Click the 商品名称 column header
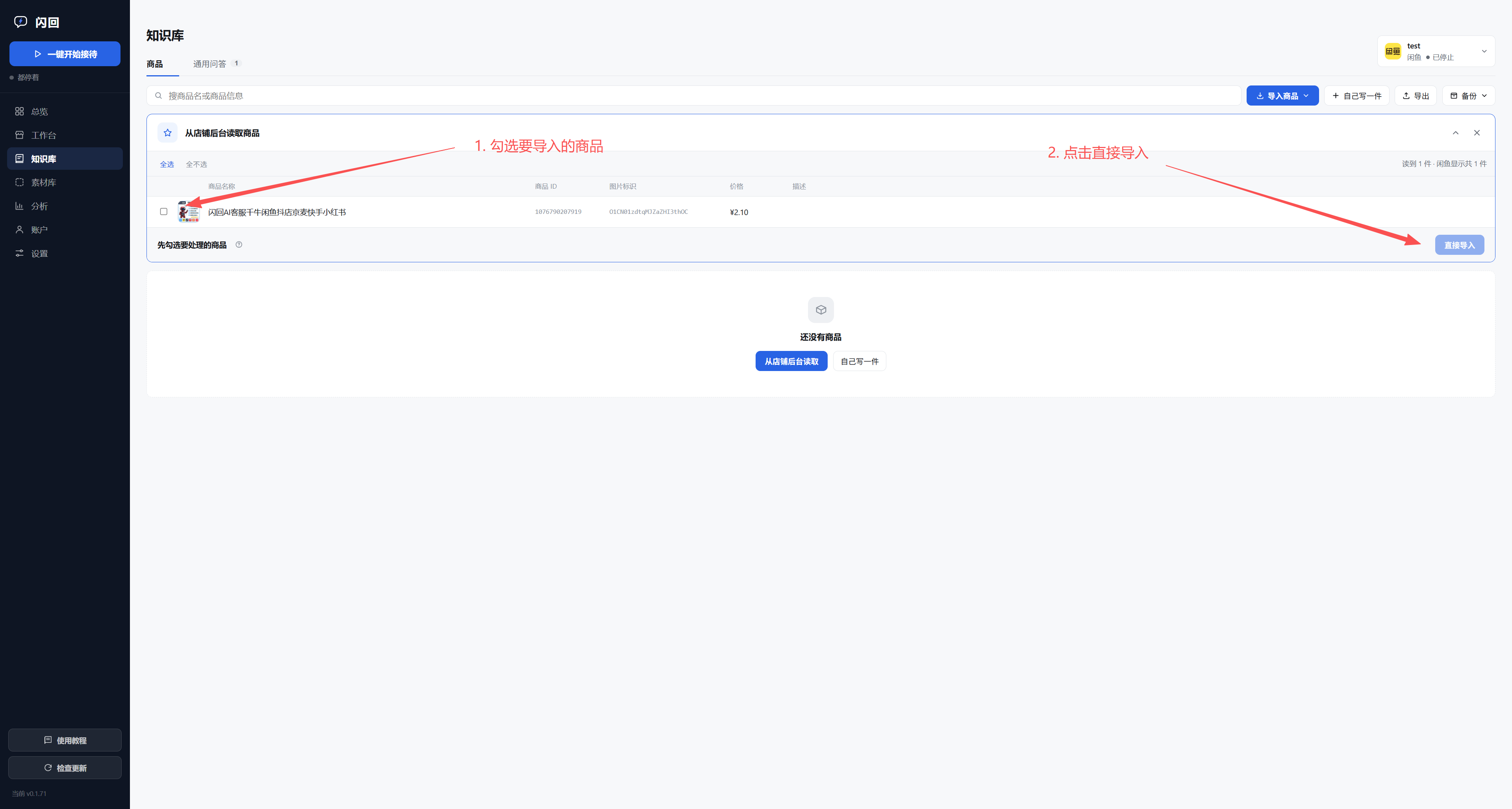 tap(221, 187)
